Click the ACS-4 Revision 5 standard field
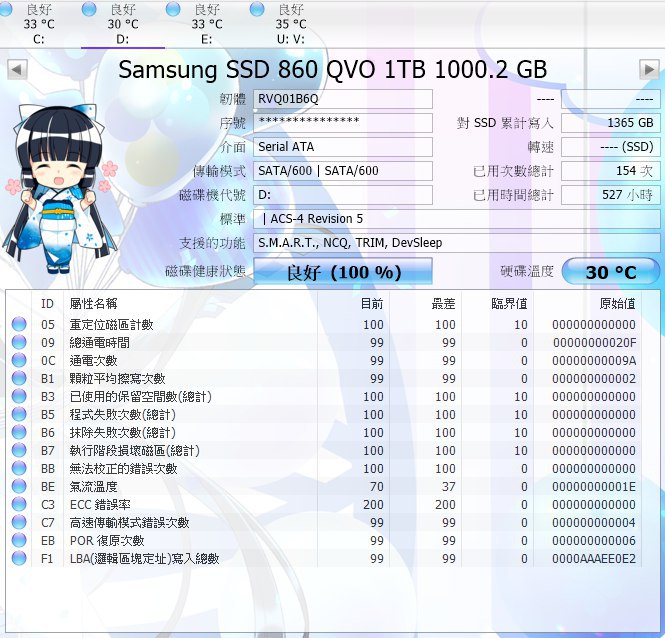The height and width of the screenshot is (638, 665). 457,219
